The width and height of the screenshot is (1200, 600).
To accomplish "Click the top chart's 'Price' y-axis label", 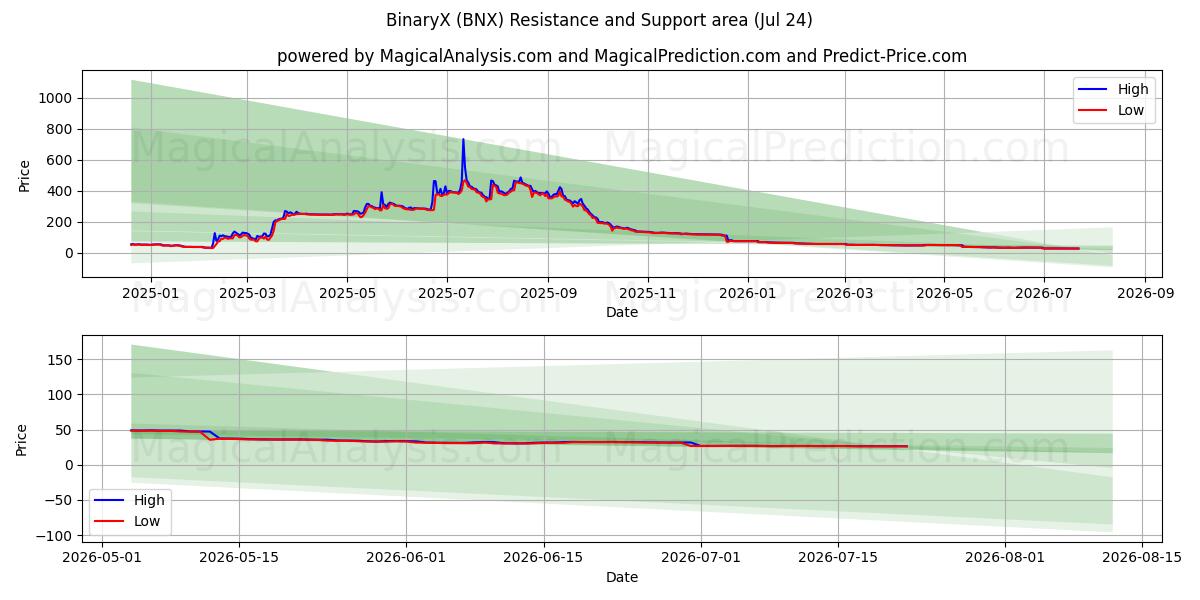I will pyautogui.click(x=25, y=175).
